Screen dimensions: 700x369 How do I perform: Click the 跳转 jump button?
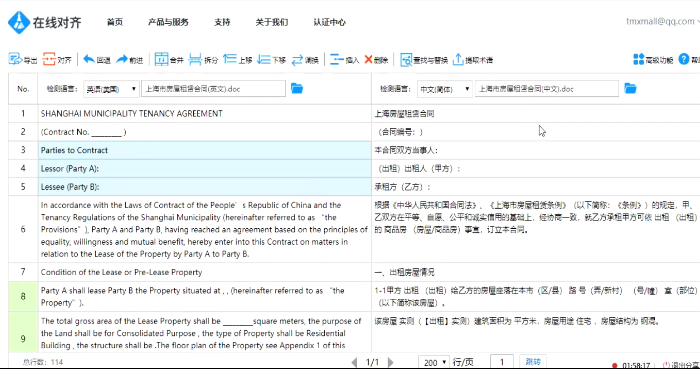533,362
